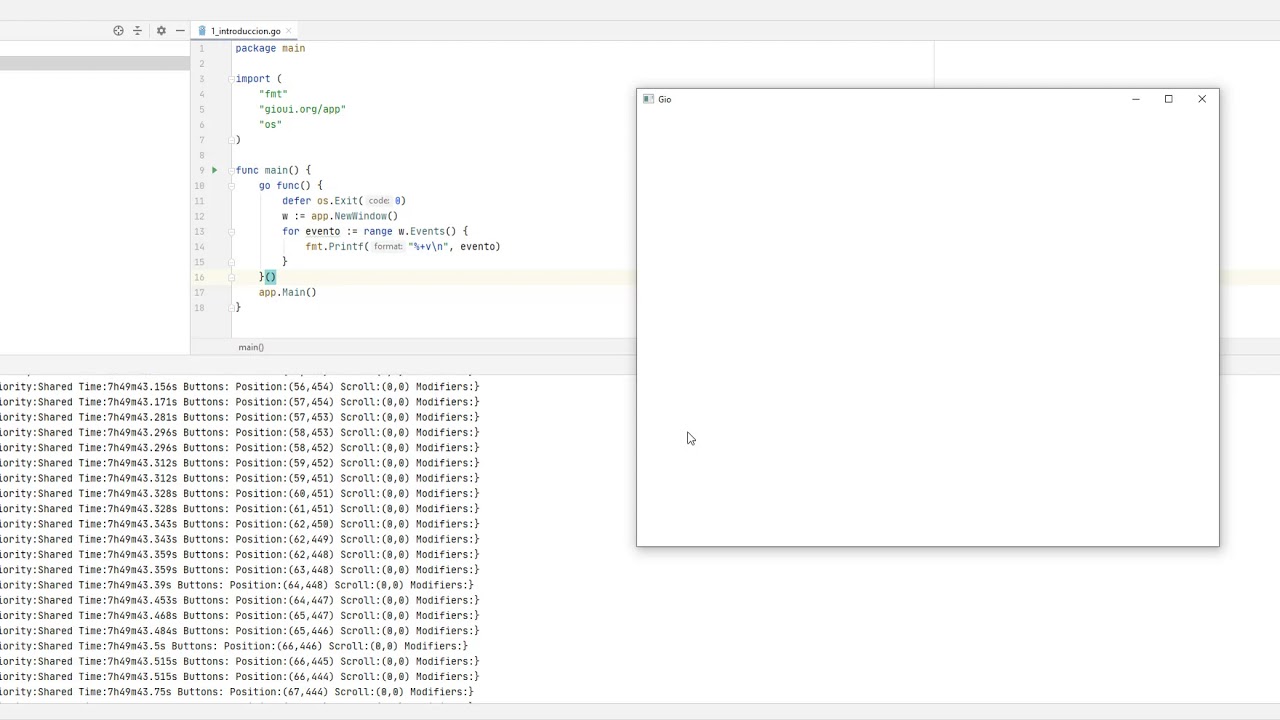
Task: Click the main() breadcrumb below the editor
Action: (x=251, y=347)
